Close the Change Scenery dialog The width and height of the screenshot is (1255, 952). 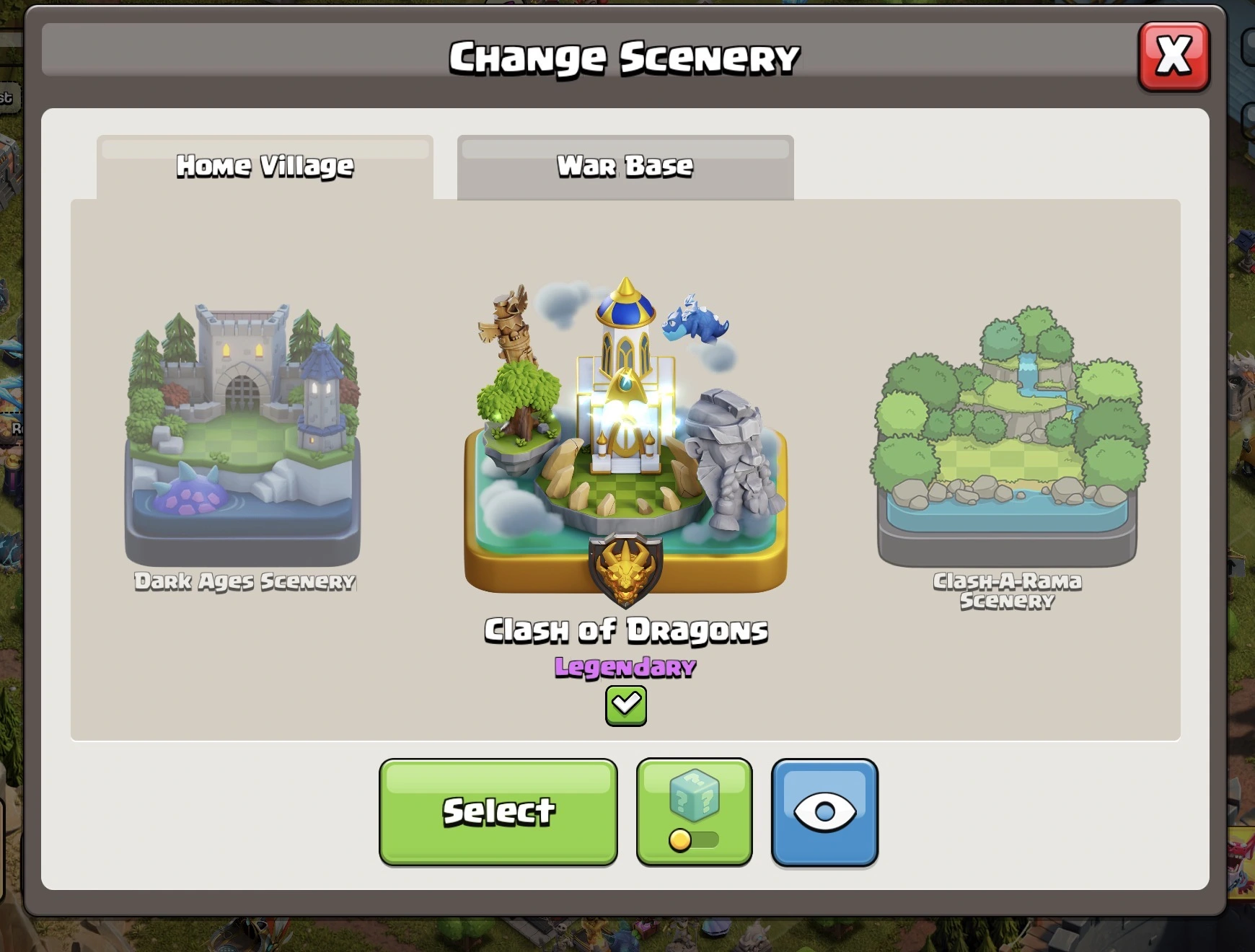click(1173, 56)
